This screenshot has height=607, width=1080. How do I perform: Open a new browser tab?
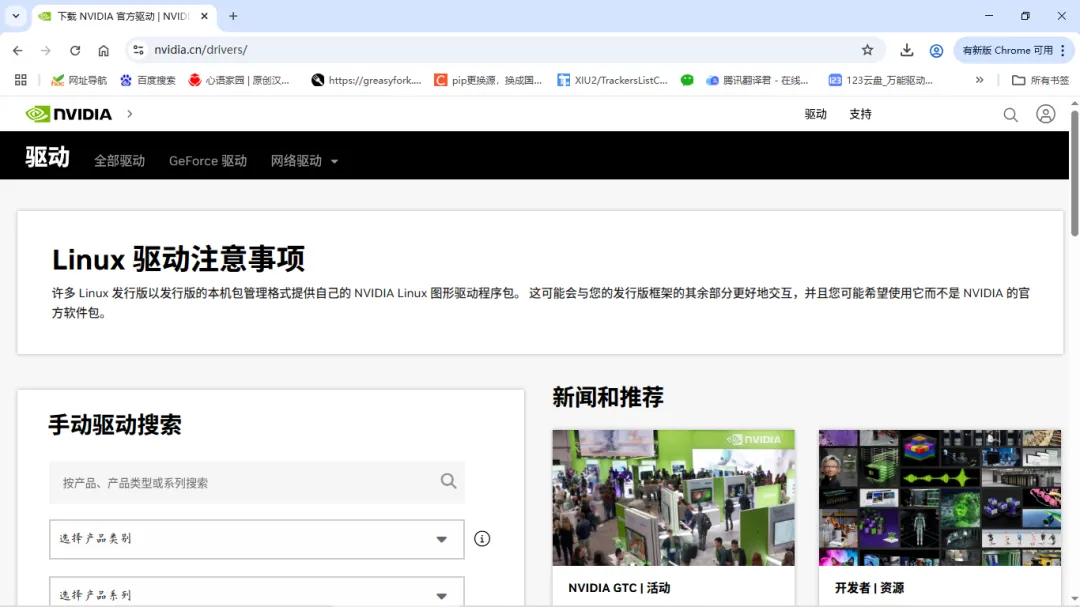click(233, 16)
